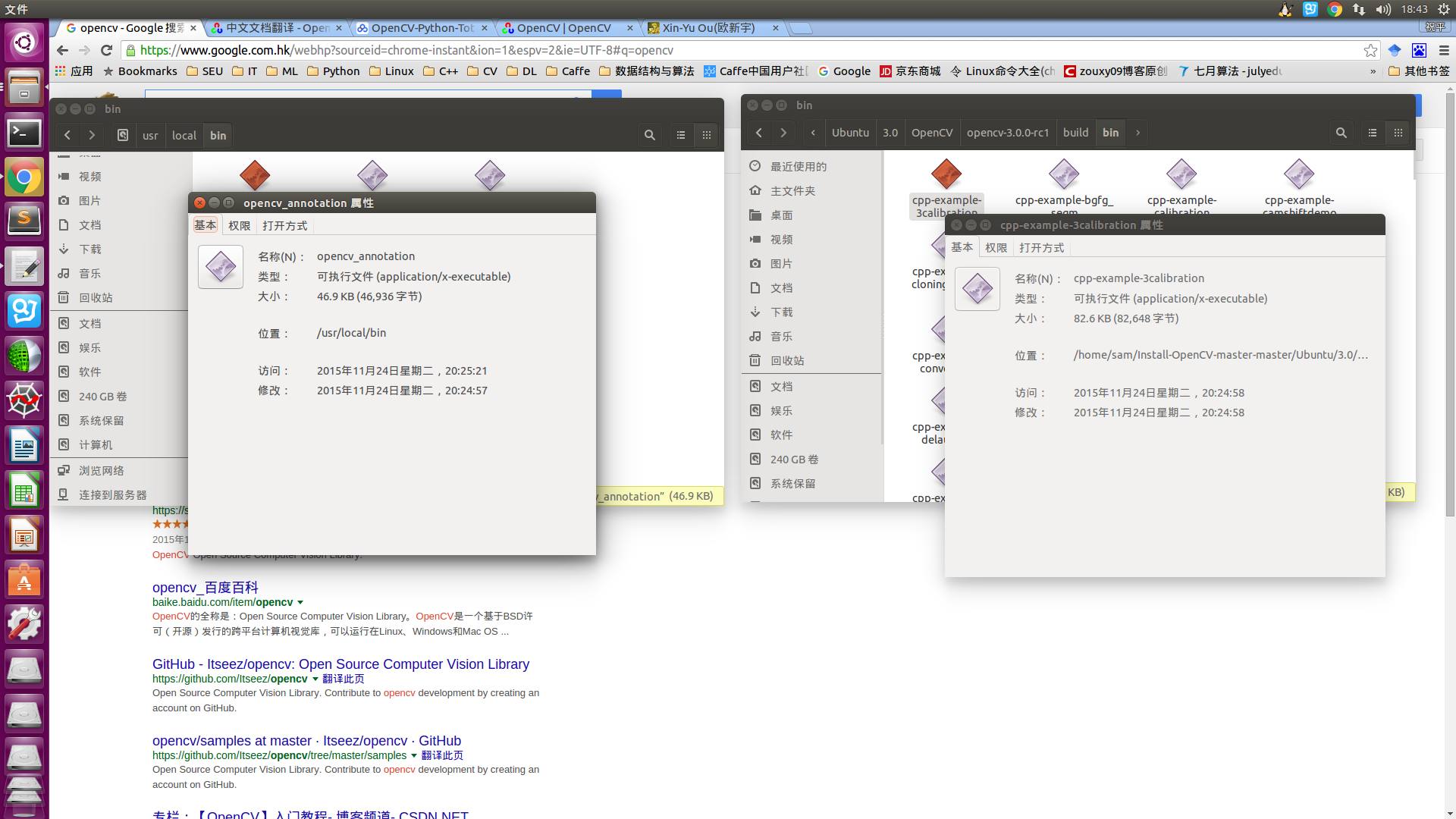Expand the overflow bookmarks chevron
The width and height of the screenshot is (1456, 819).
pos(1373,71)
